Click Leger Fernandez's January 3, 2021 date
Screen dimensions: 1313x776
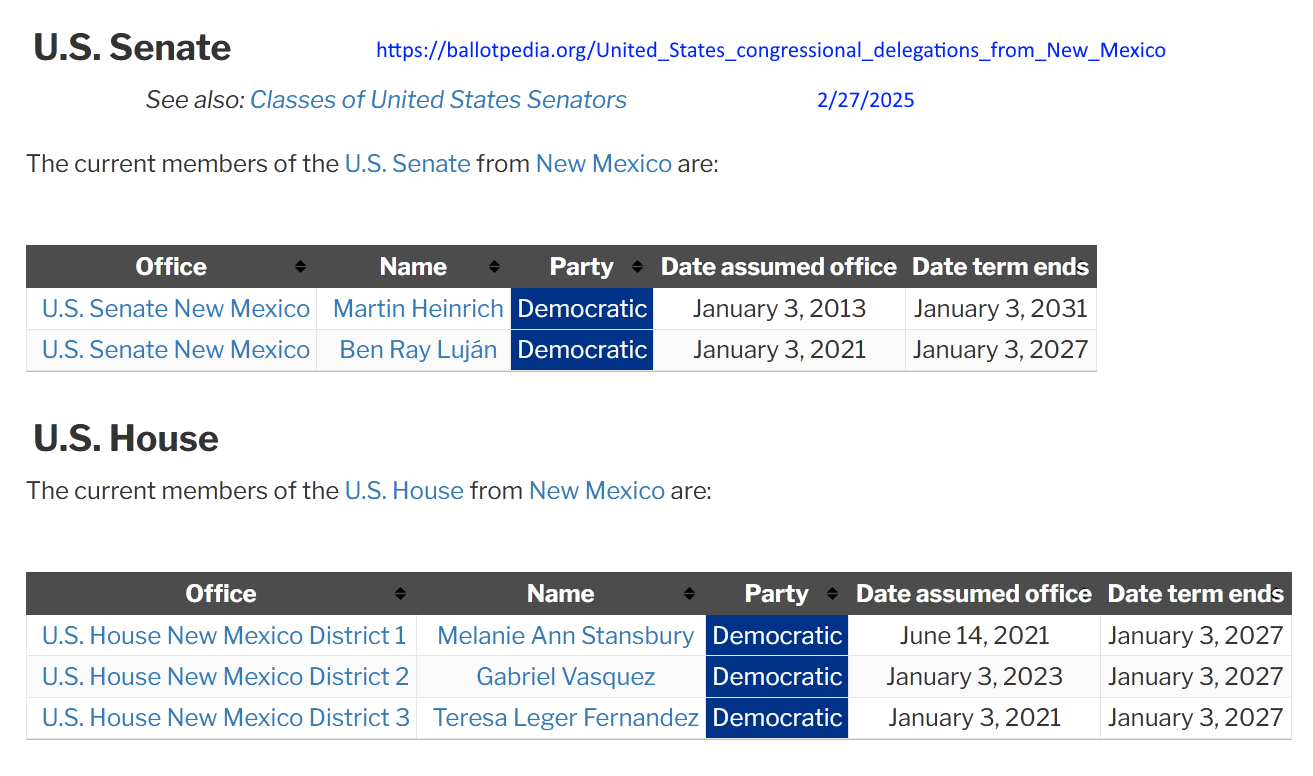click(x=974, y=718)
